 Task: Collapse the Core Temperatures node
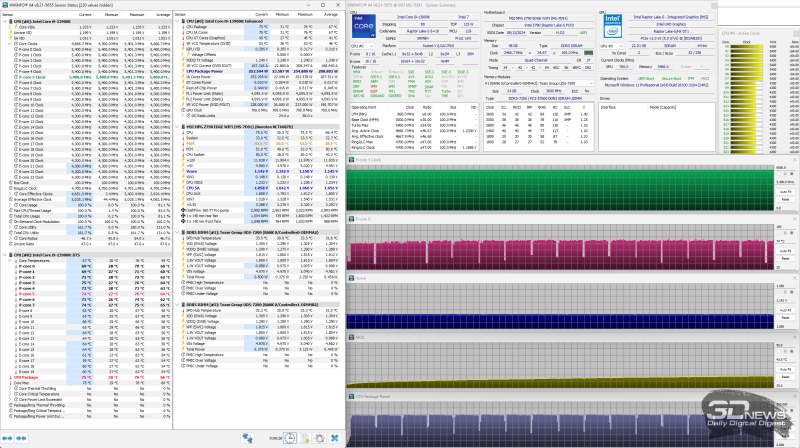tap(10, 261)
